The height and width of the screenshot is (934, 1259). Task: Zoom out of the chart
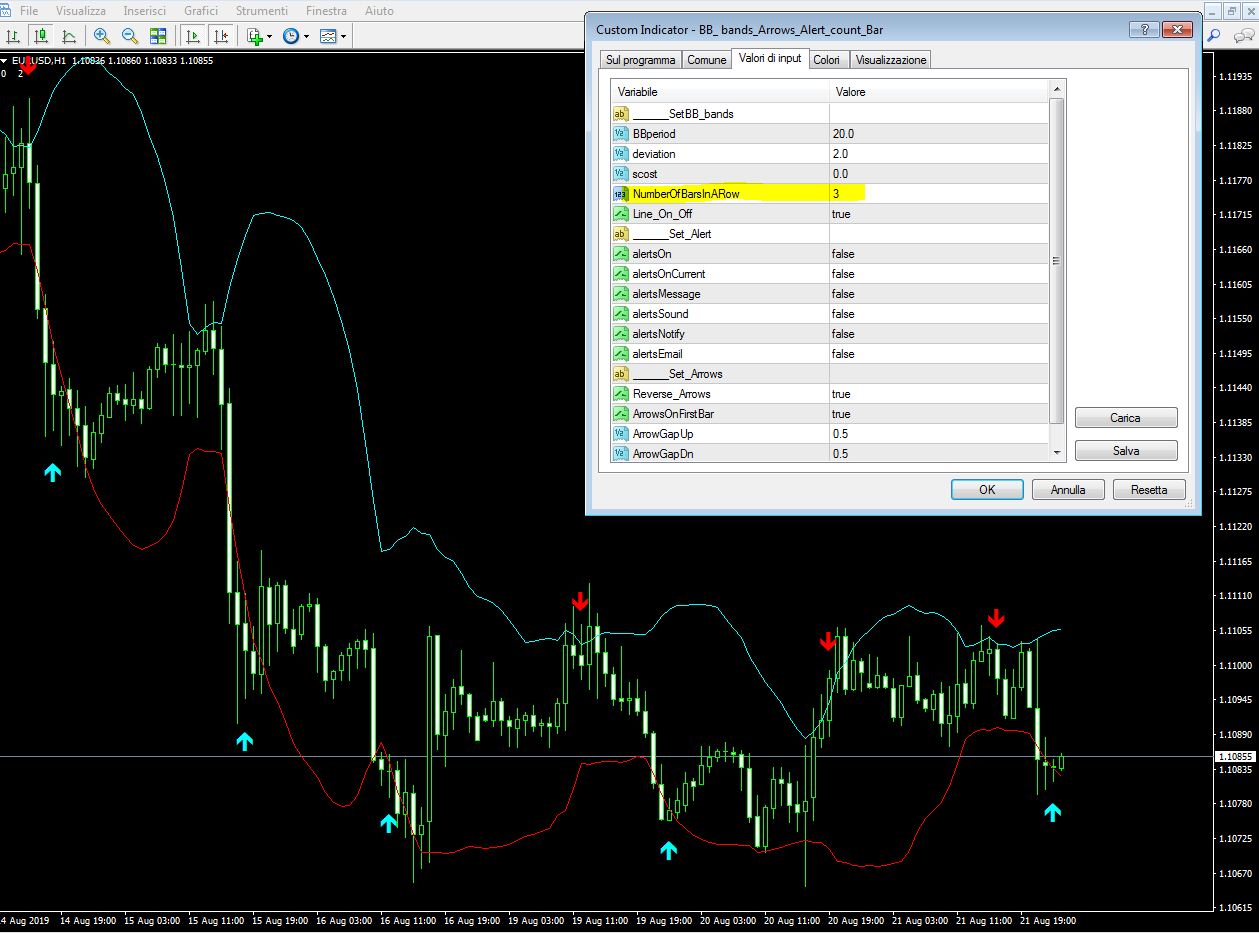pyautogui.click(x=130, y=36)
